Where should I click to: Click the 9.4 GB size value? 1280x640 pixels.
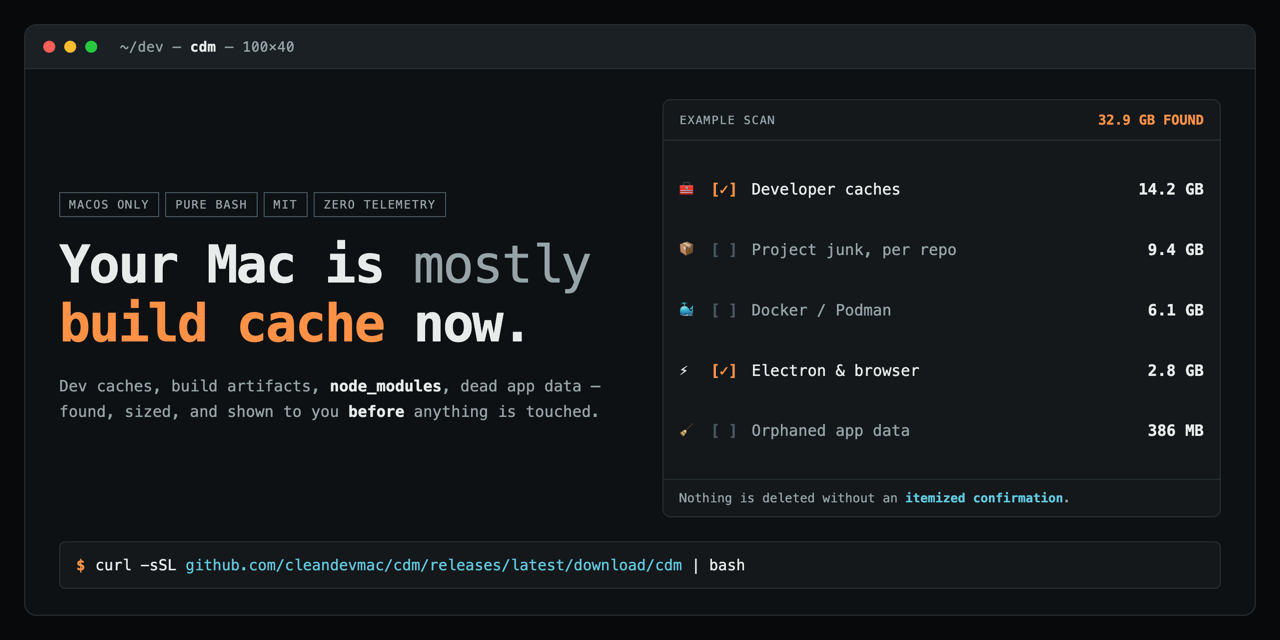click(1175, 250)
